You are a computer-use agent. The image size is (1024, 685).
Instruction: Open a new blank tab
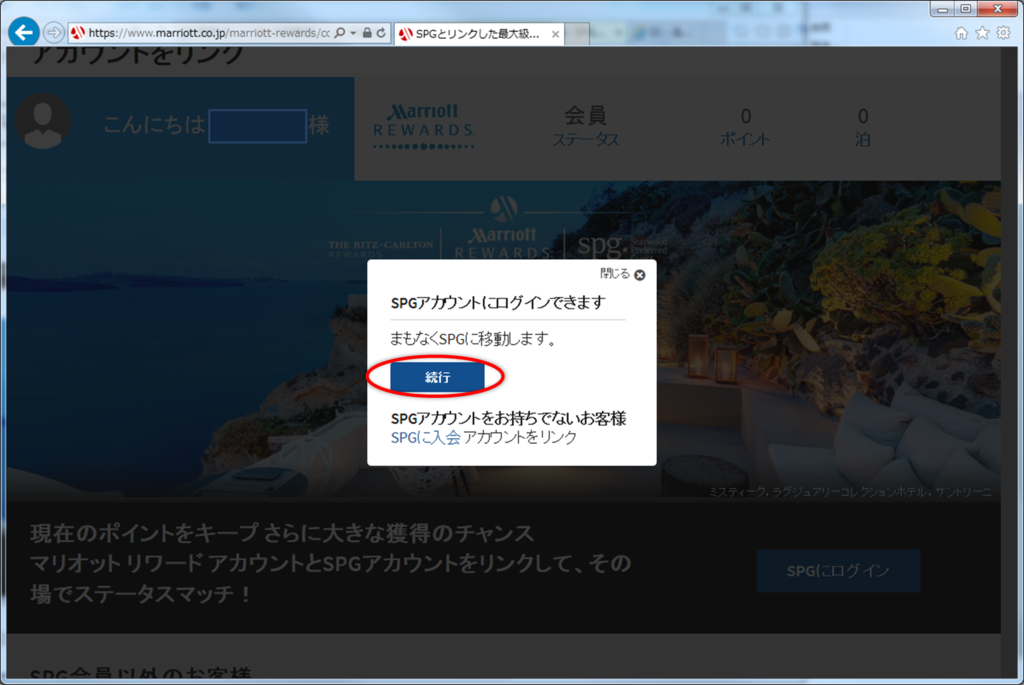pyautogui.click(x=577, y=34)
